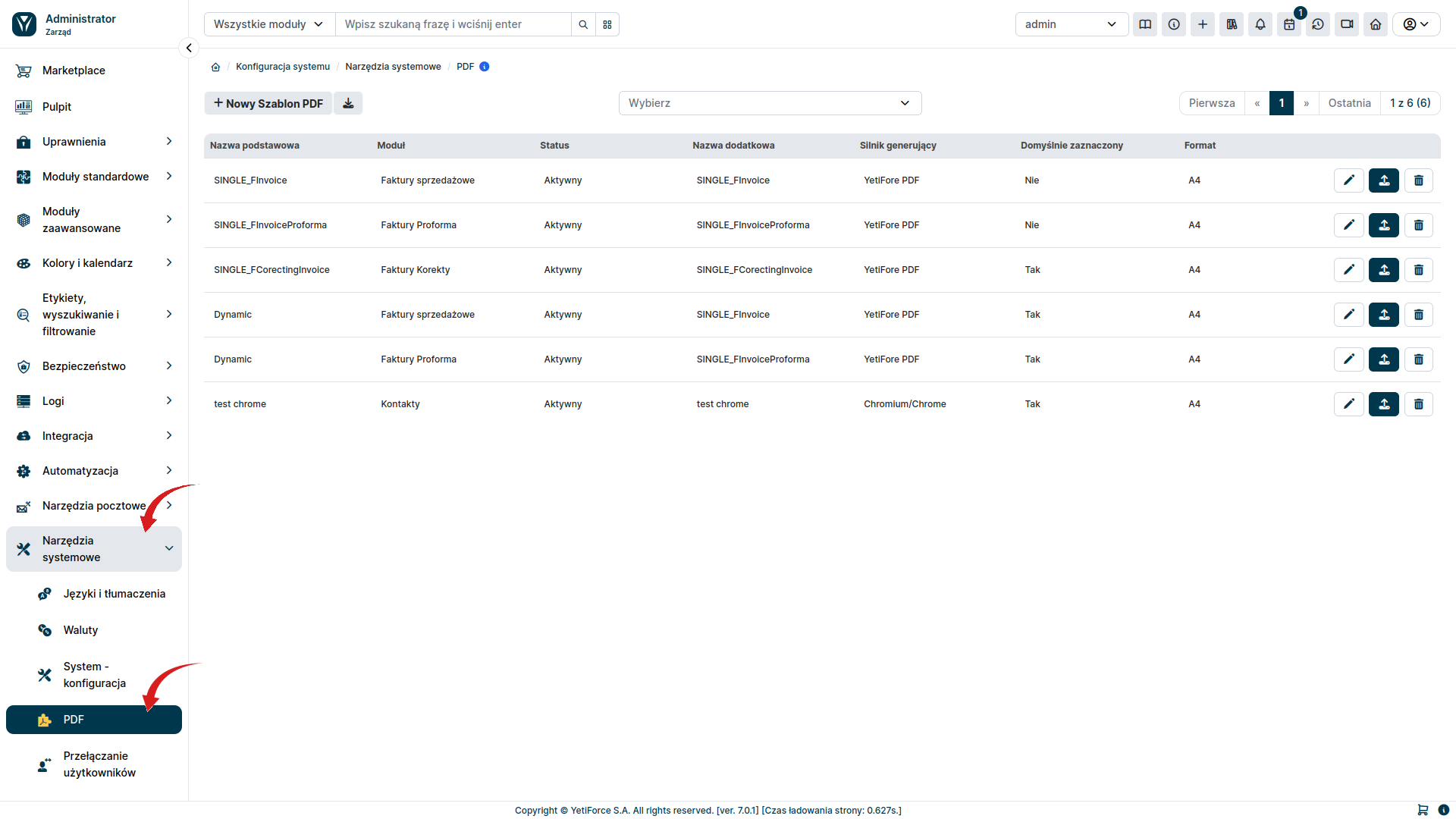Delete the test chrome template
1456x819 pixels.
(x=1418, y=404)
